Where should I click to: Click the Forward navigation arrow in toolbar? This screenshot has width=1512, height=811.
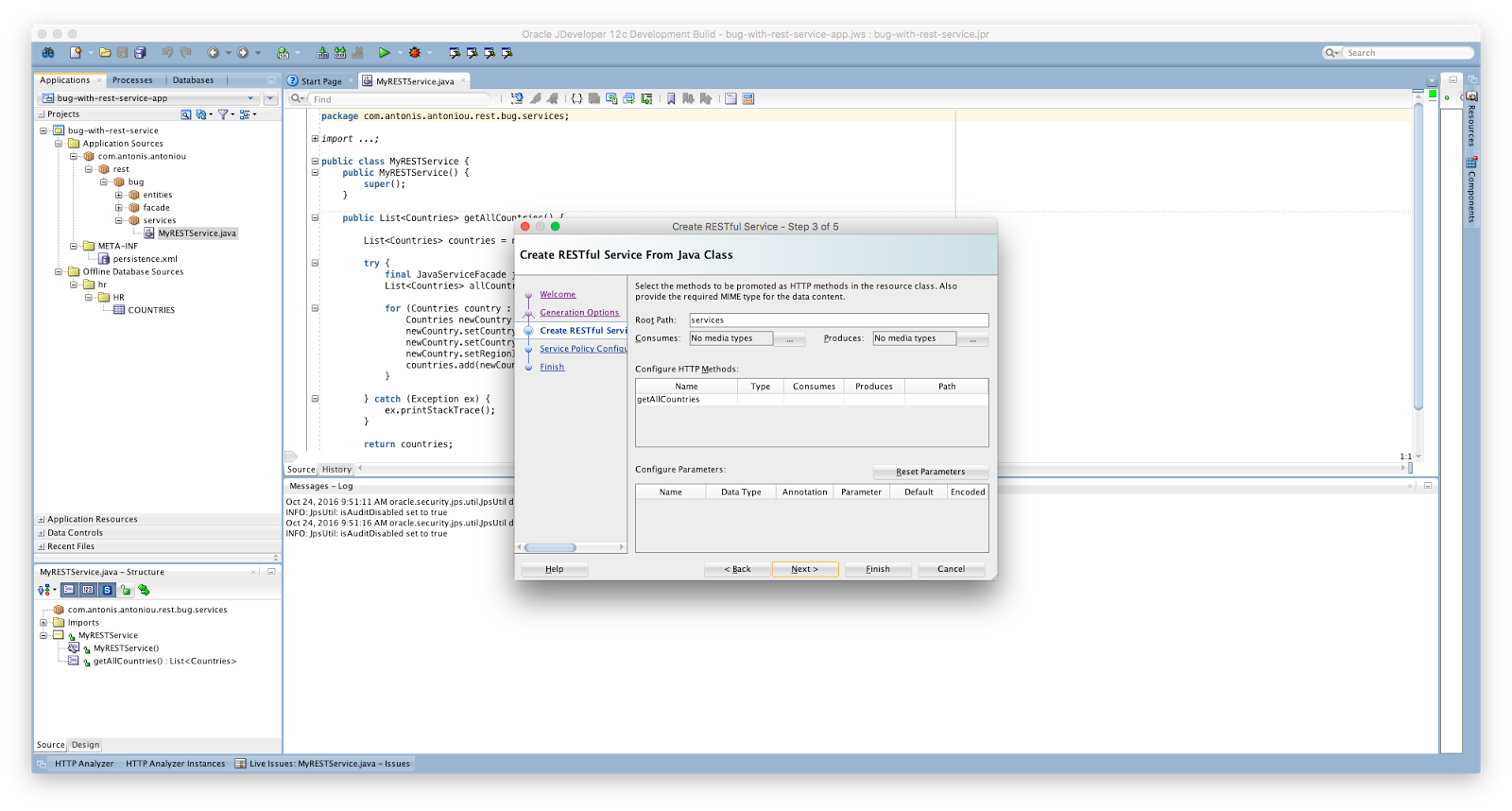click(243, 53)
